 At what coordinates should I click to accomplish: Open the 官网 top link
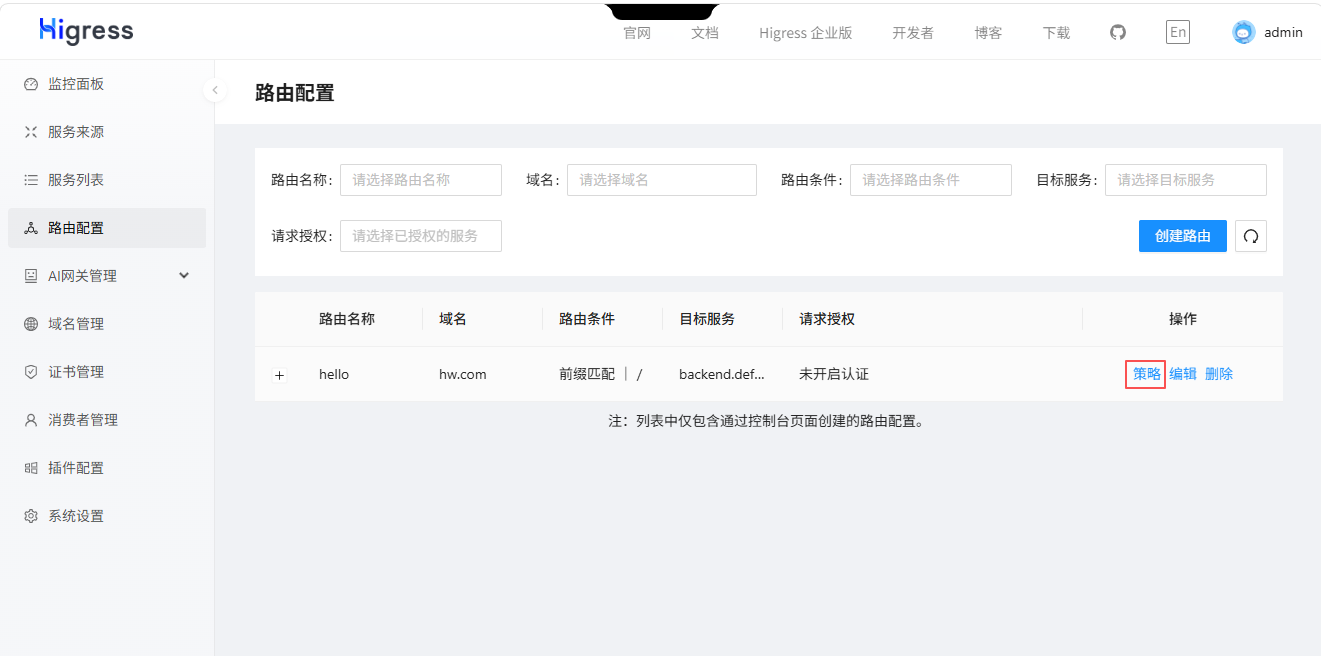pos(637,33)
